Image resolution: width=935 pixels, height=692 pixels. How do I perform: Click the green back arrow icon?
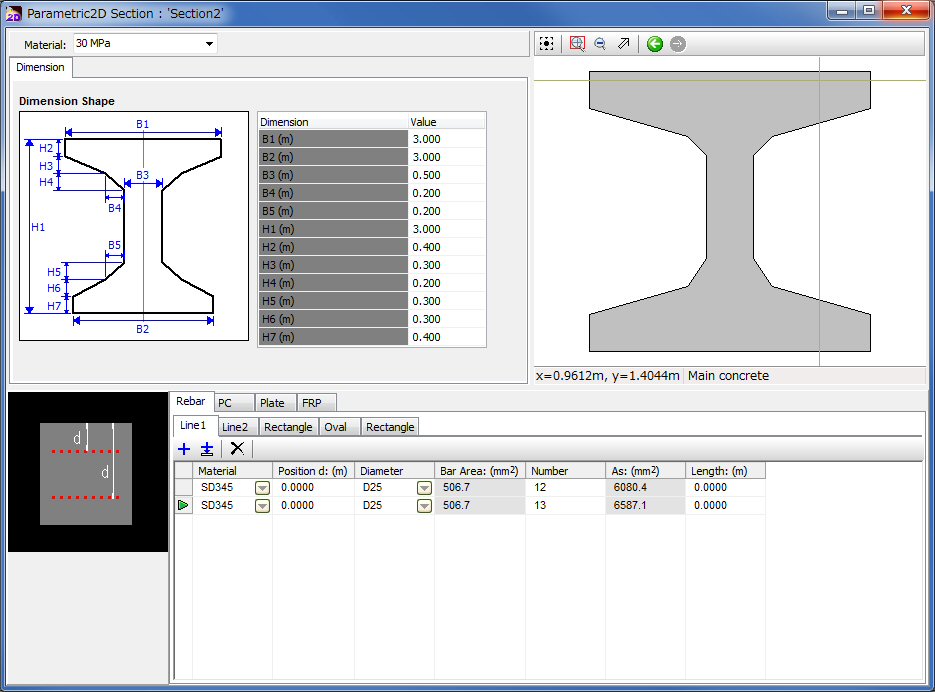click(655, 44)
